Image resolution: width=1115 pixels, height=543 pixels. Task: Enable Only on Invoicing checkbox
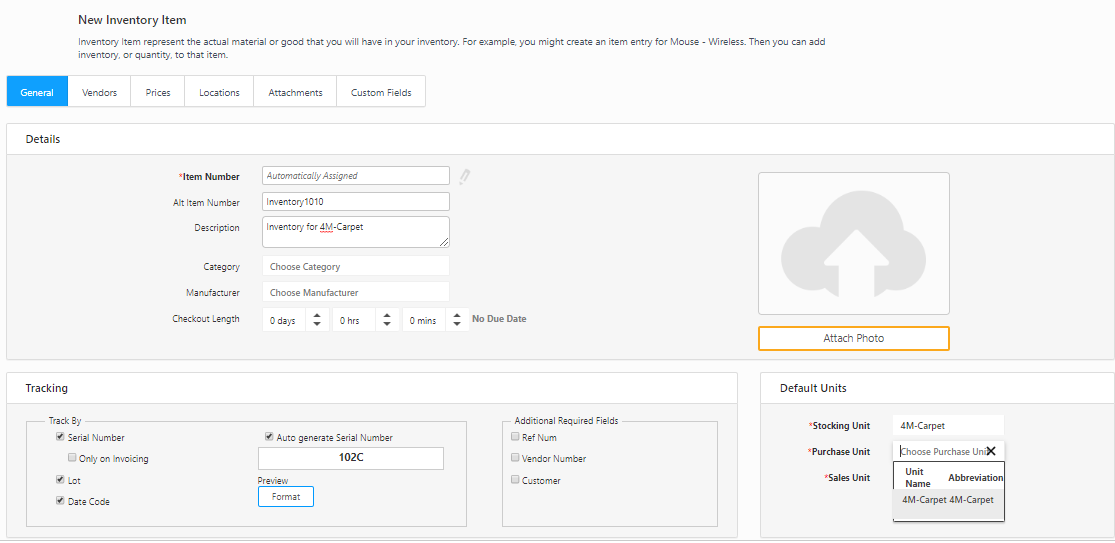[72, 458]
